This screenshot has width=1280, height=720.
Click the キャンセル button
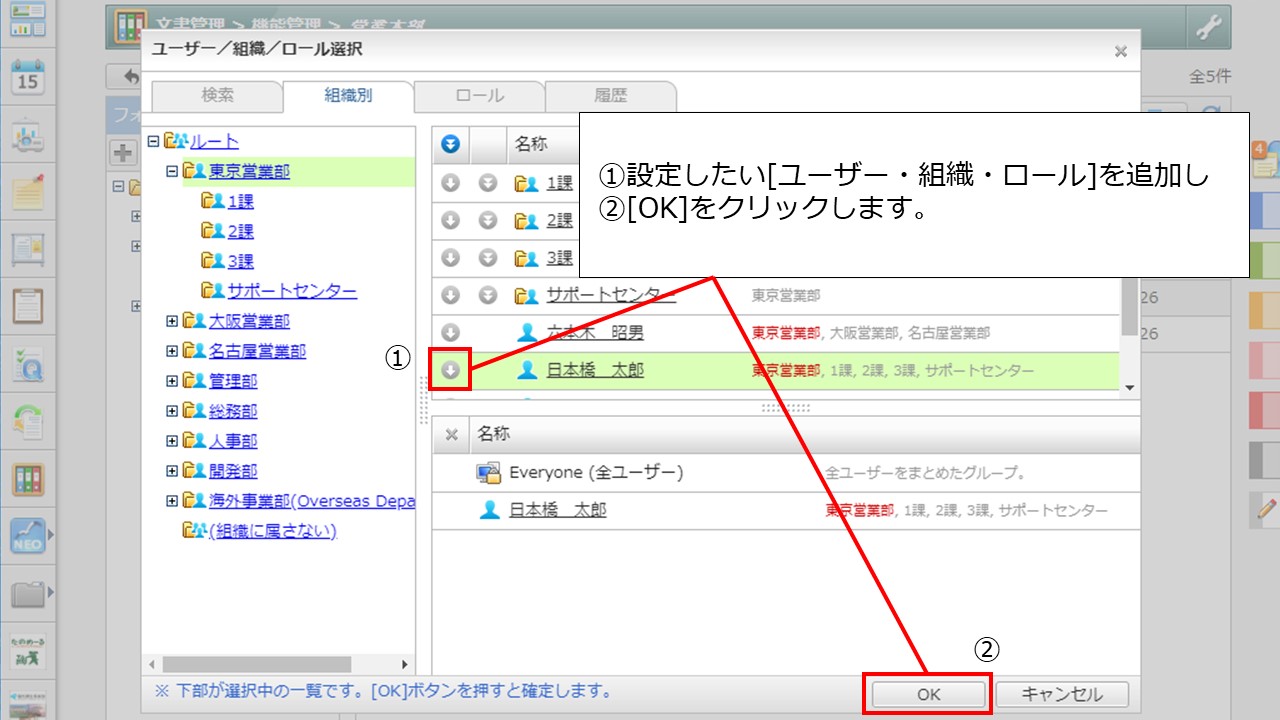point(1062,694)
